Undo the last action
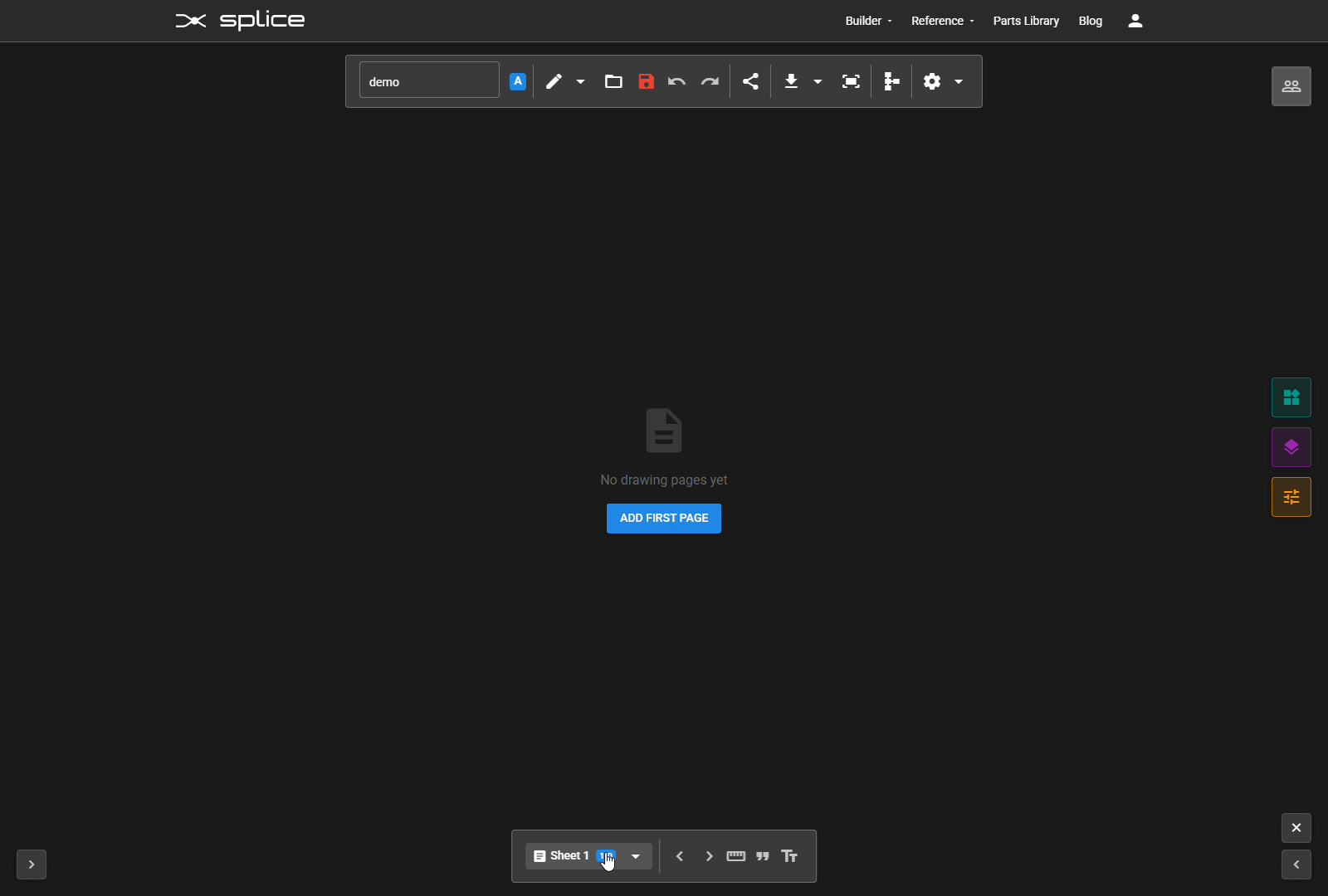Screen dimensions: 1328x896 point(676,81)
